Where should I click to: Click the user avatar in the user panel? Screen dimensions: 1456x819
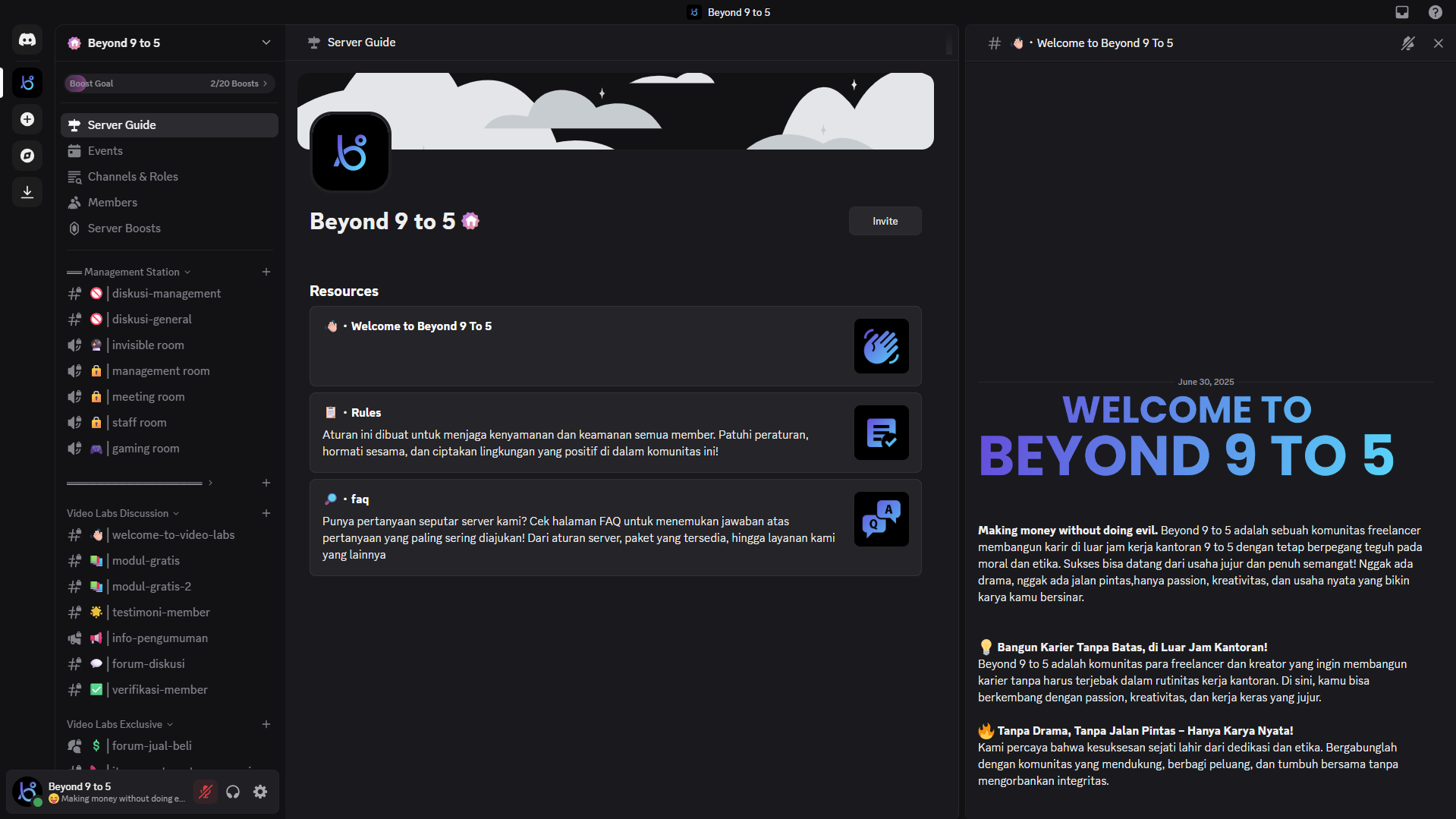click(28, 792)
